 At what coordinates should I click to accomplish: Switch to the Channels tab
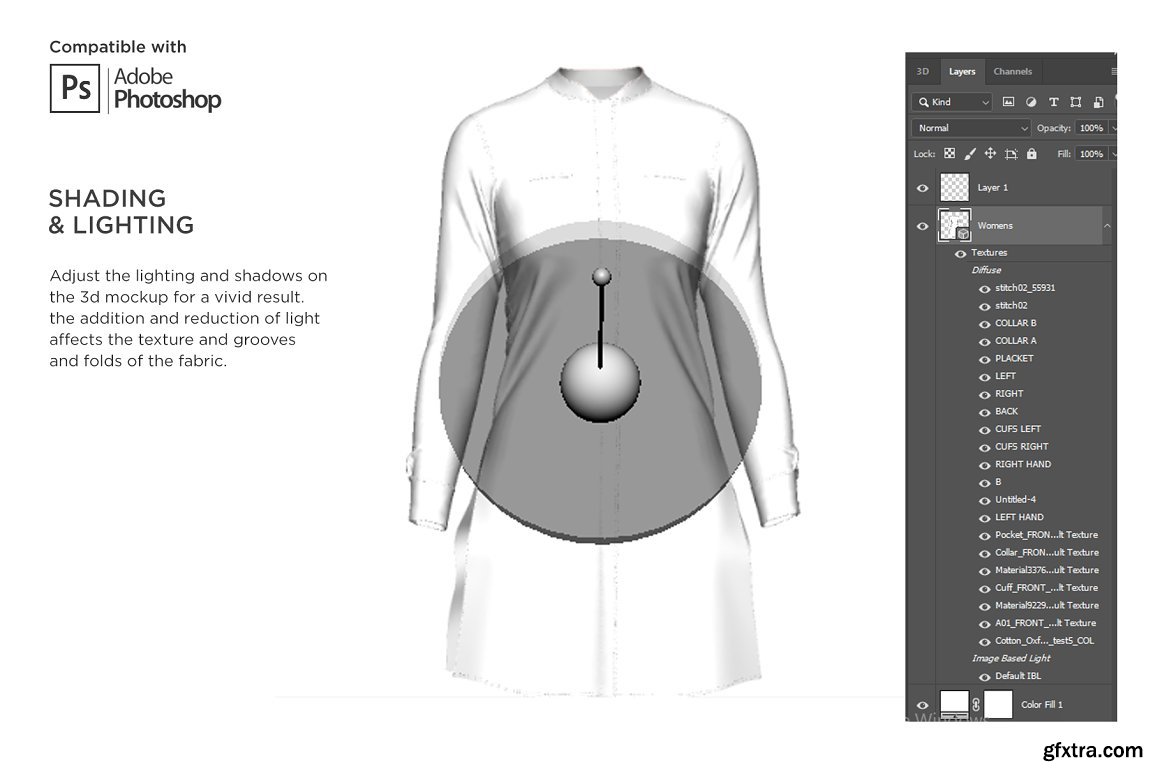[1012, 72]
